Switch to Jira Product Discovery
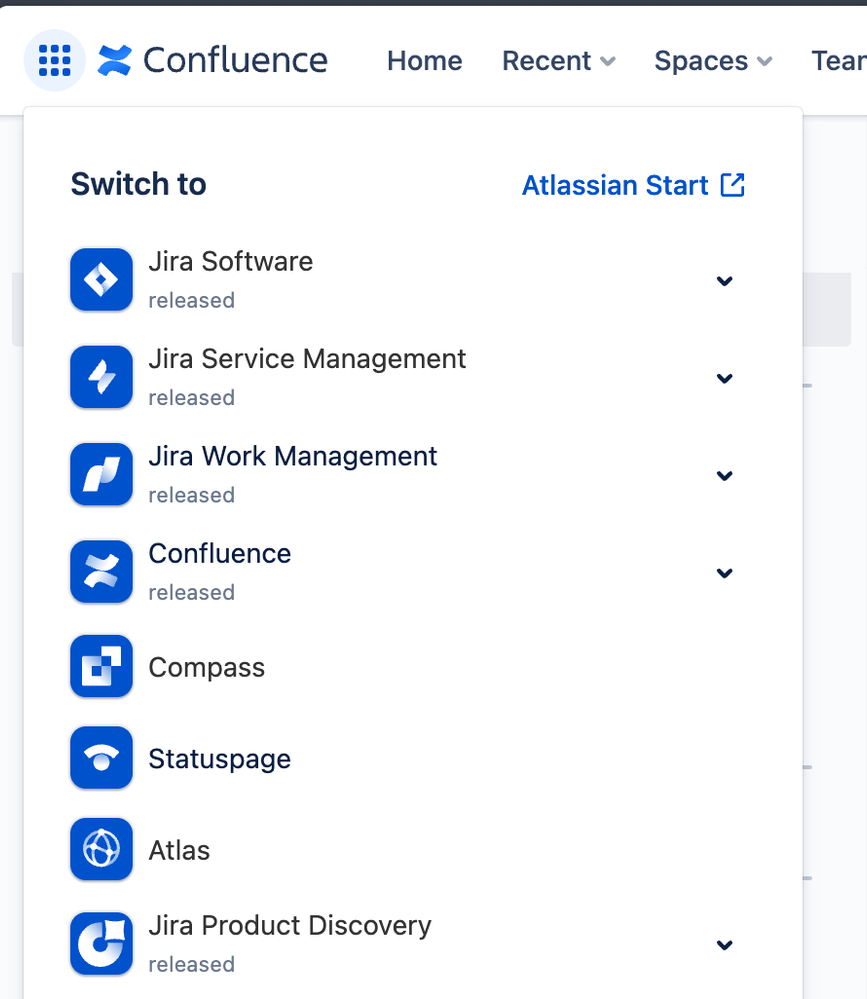 290,926
